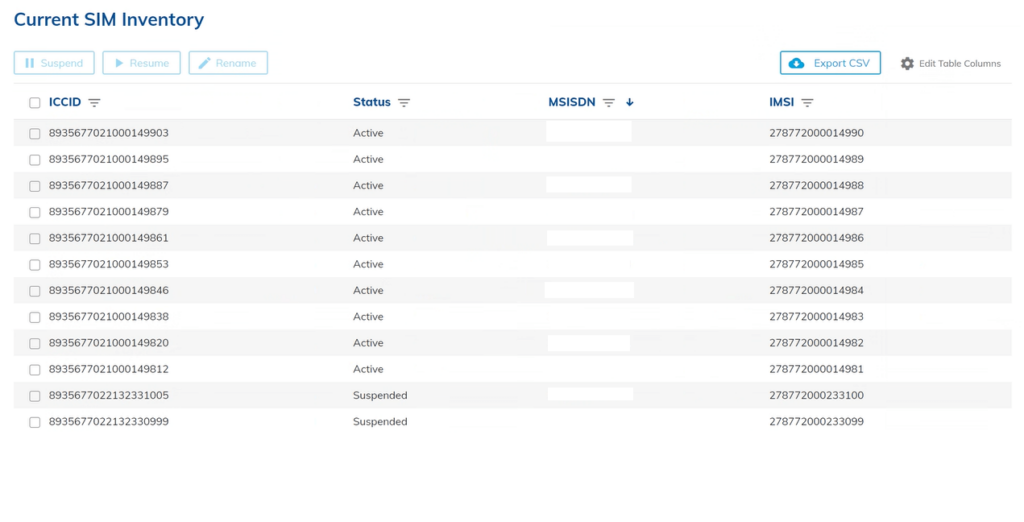The height and width of the screenshot is (522, 1024).
Task: Click the IMSI column header label
Action: coord(781,102)
